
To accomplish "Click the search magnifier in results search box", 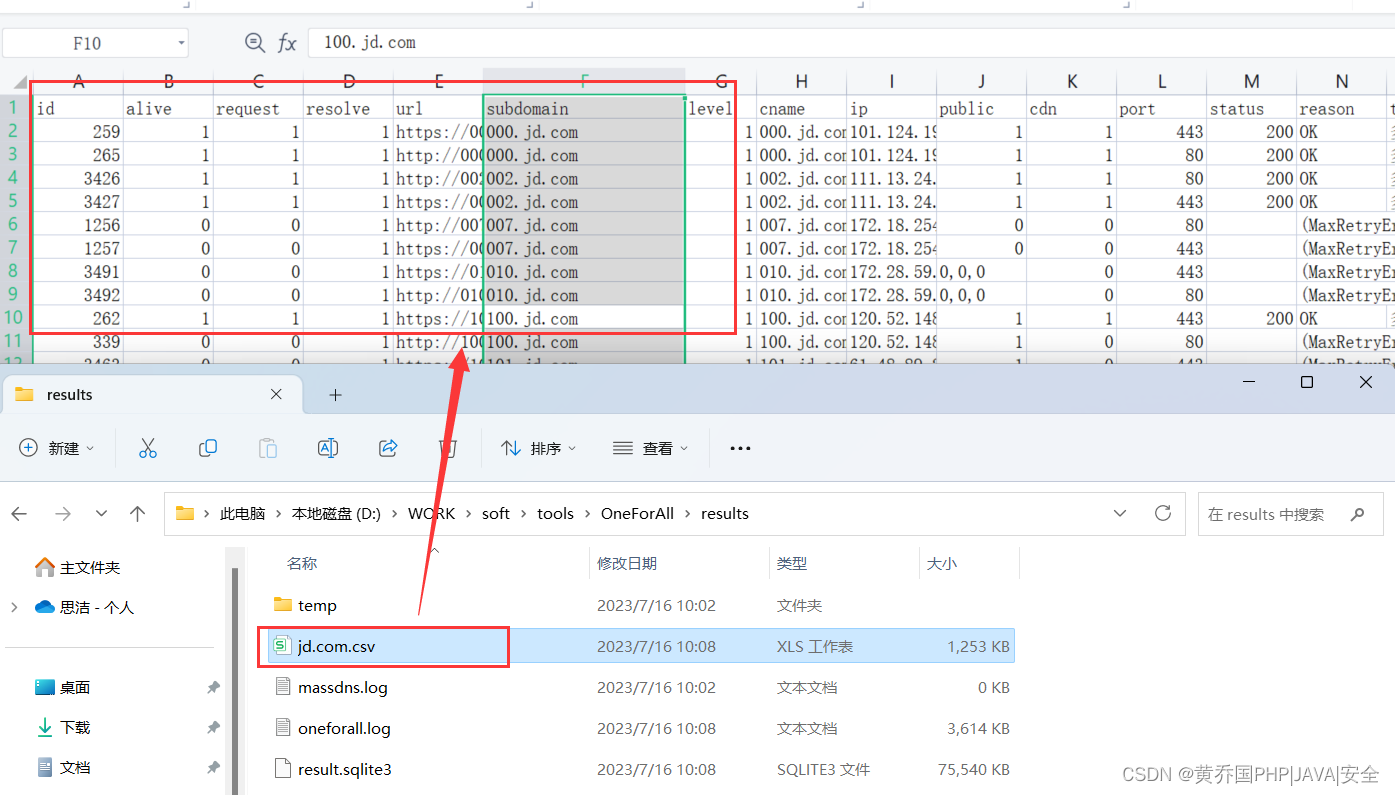I will point(1357,514).
